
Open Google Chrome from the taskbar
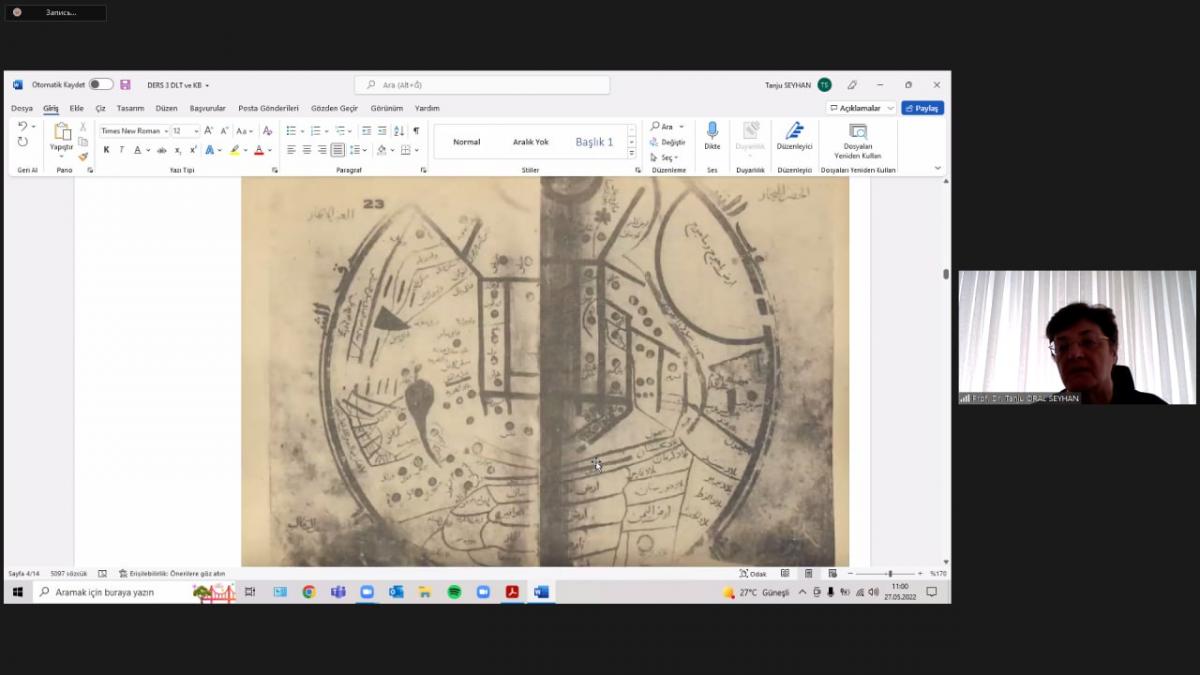(x=309, y=592)
